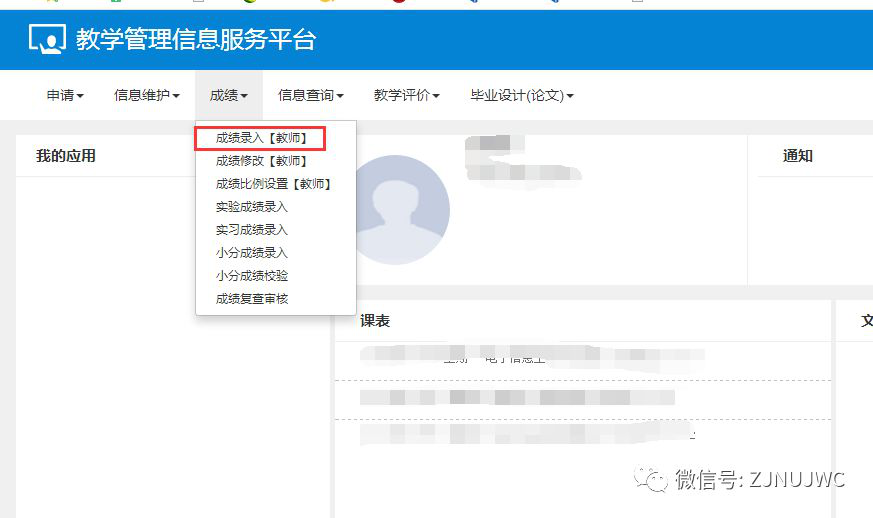873x518 pixels.
Task: Open the 教学评价 menu
Action: (x=406, y=95)
